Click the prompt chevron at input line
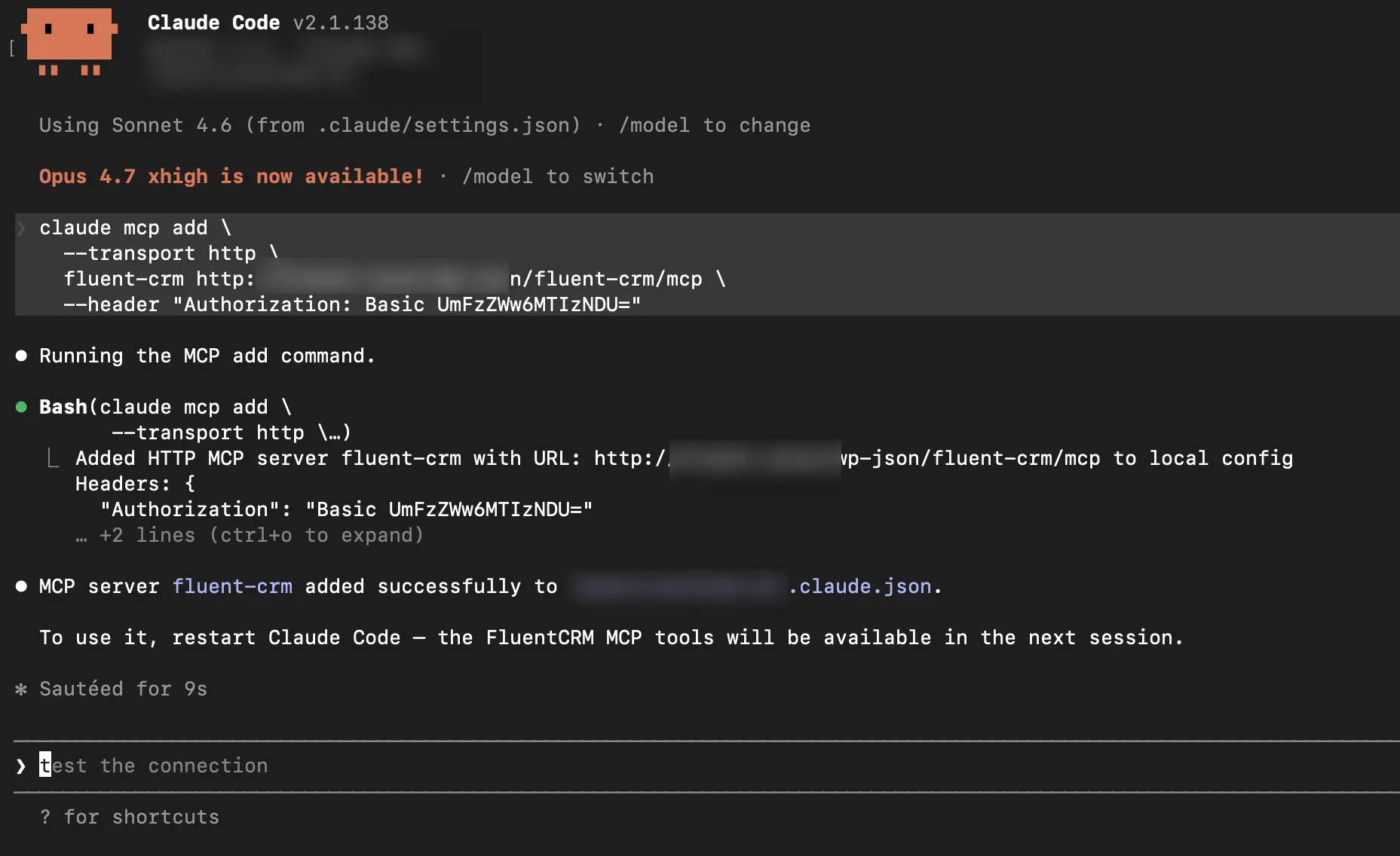The height and width of the screenshot is (856, 1400). click(21, 766)
